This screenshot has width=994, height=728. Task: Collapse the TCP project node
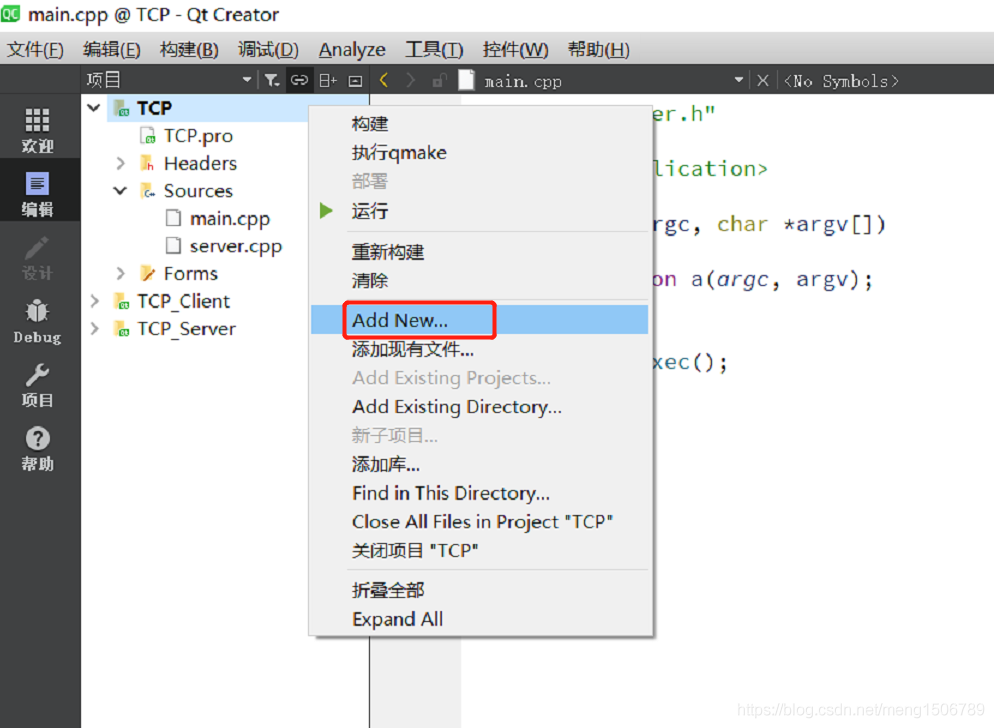click(94, 108)
